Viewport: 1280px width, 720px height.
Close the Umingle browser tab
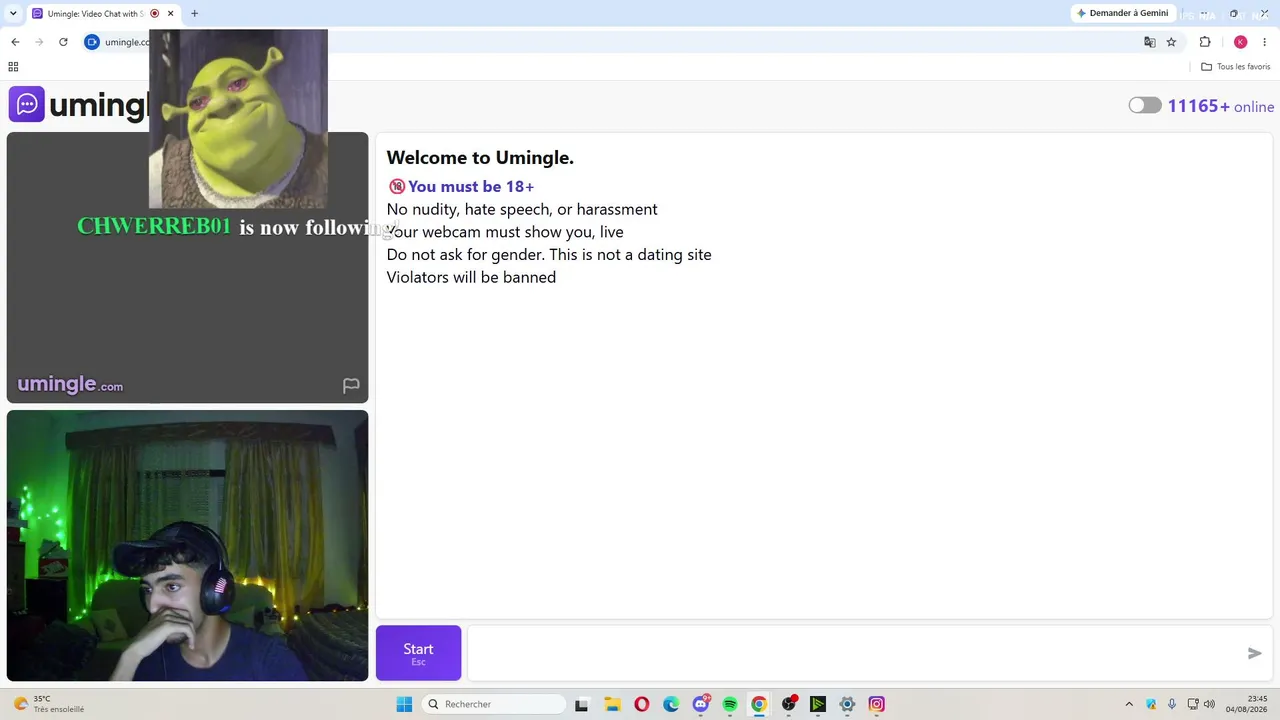pyautogui.click(x=171, y=13)
